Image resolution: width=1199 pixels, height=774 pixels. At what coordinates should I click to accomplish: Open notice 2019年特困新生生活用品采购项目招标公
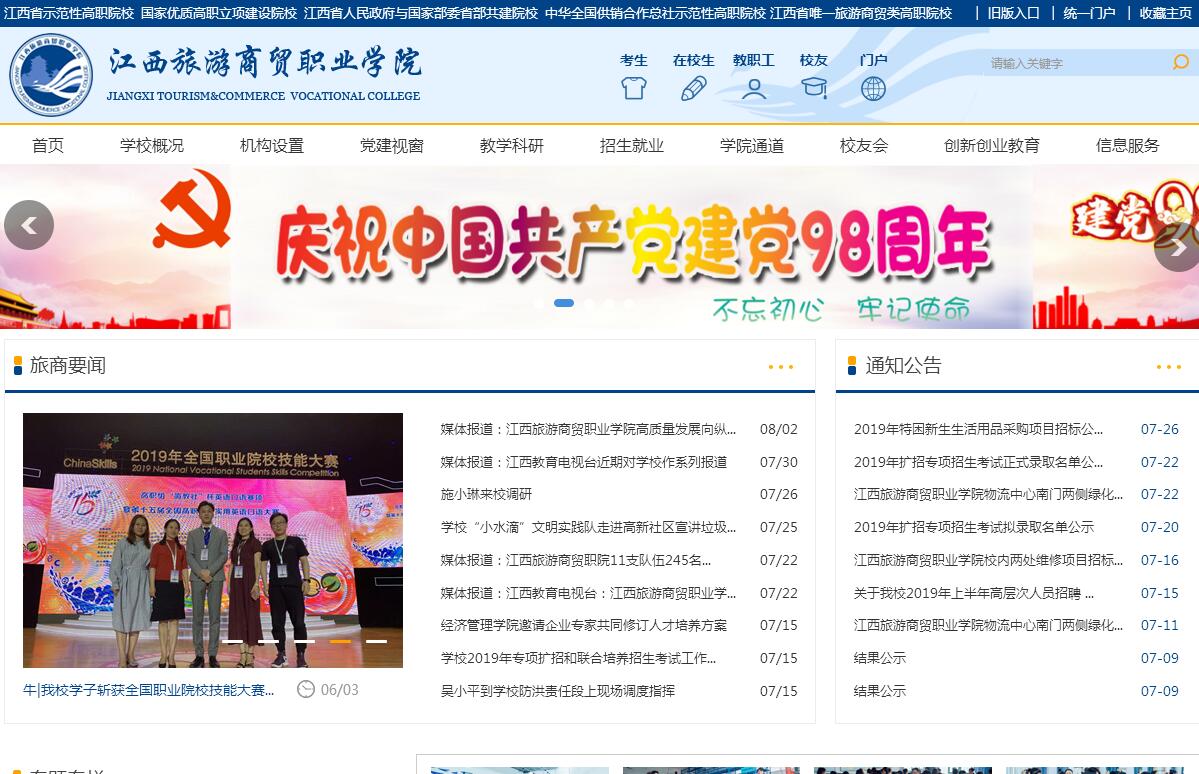[978, 429]
